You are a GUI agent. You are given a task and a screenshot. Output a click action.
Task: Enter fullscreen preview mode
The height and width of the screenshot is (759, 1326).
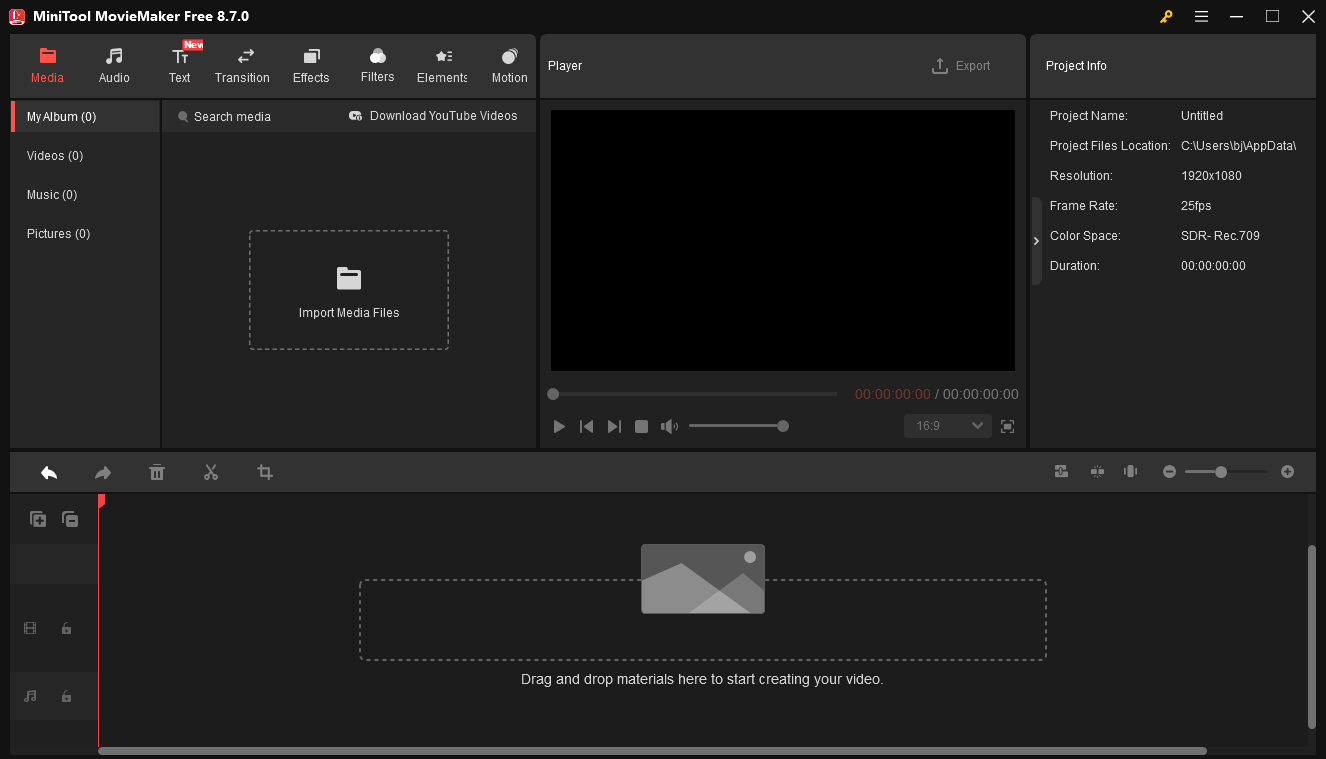pyautogui.click(x=1007, y=426)
